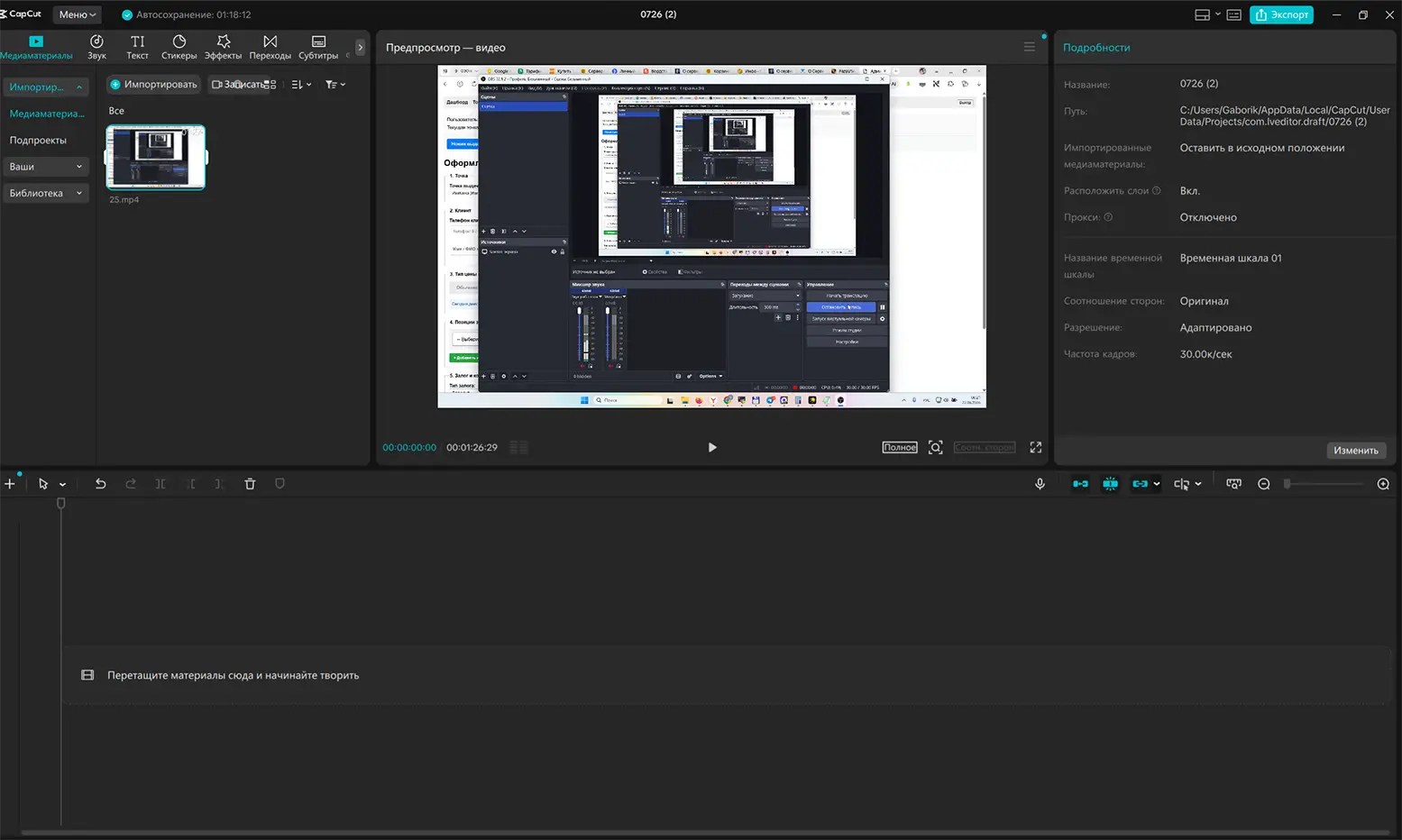Click the add track plus icon

coord(10,484)
